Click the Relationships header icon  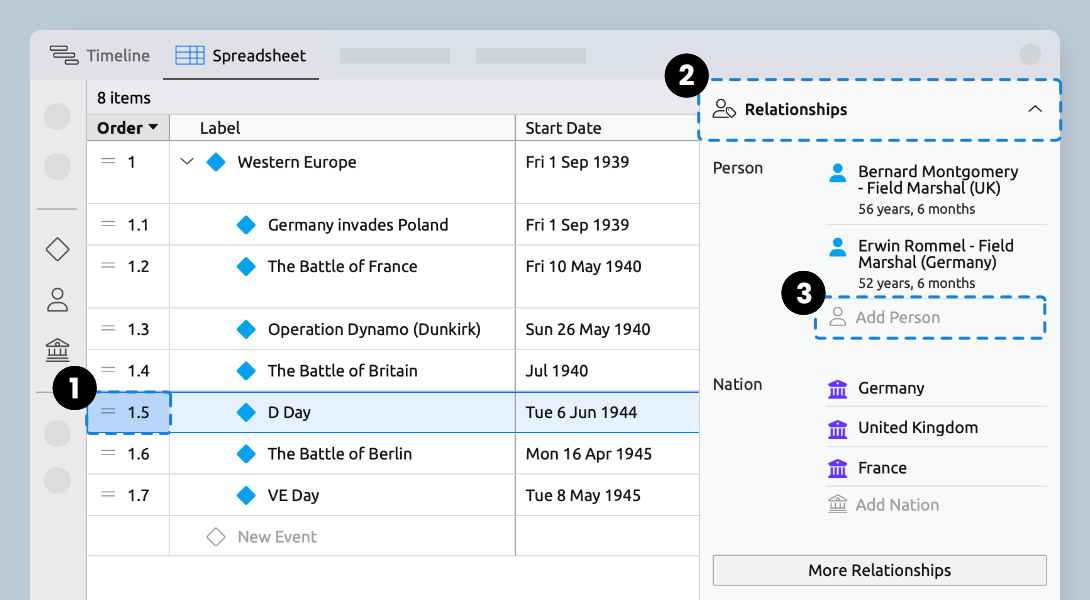coord(724,109)
